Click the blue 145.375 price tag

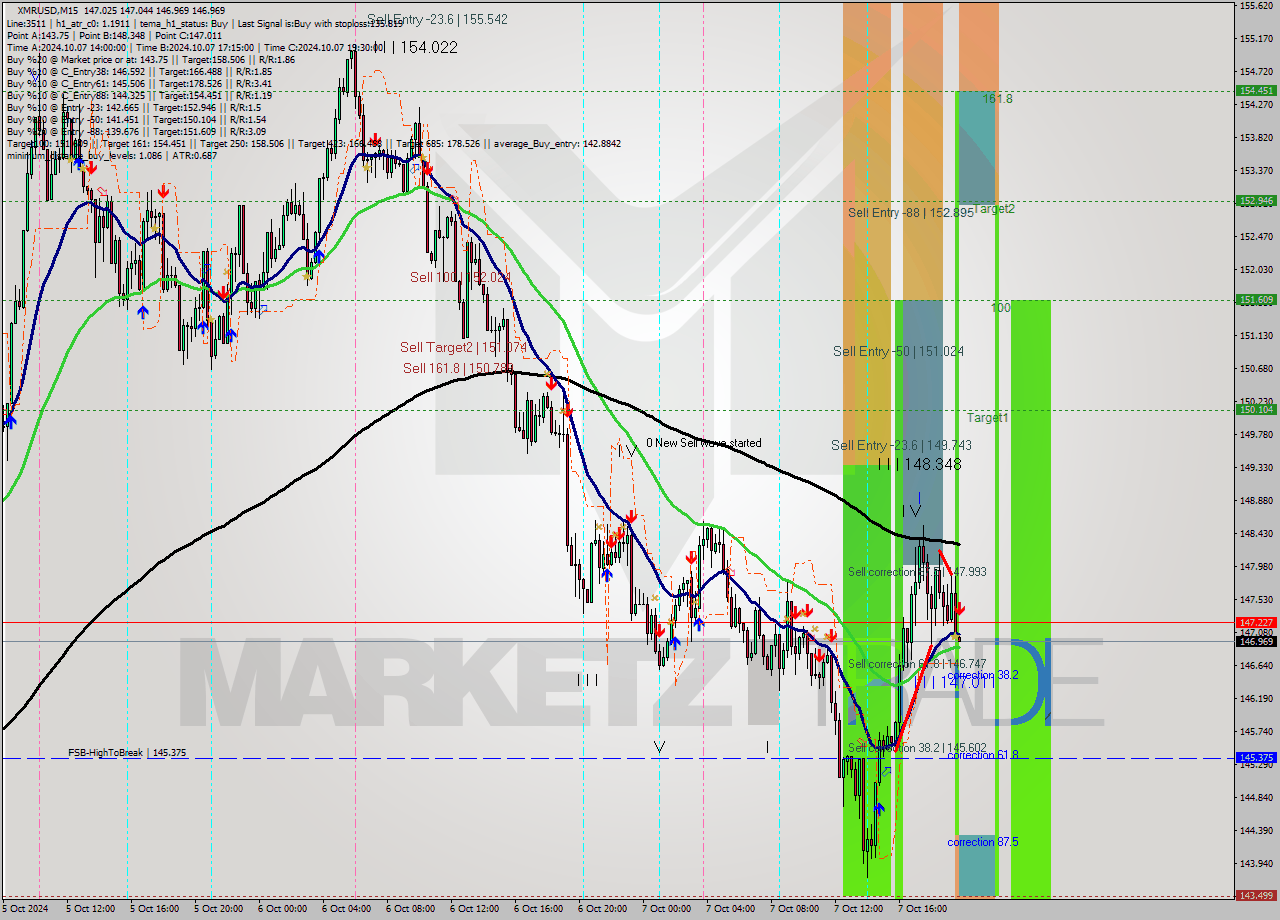[1256, 758]
